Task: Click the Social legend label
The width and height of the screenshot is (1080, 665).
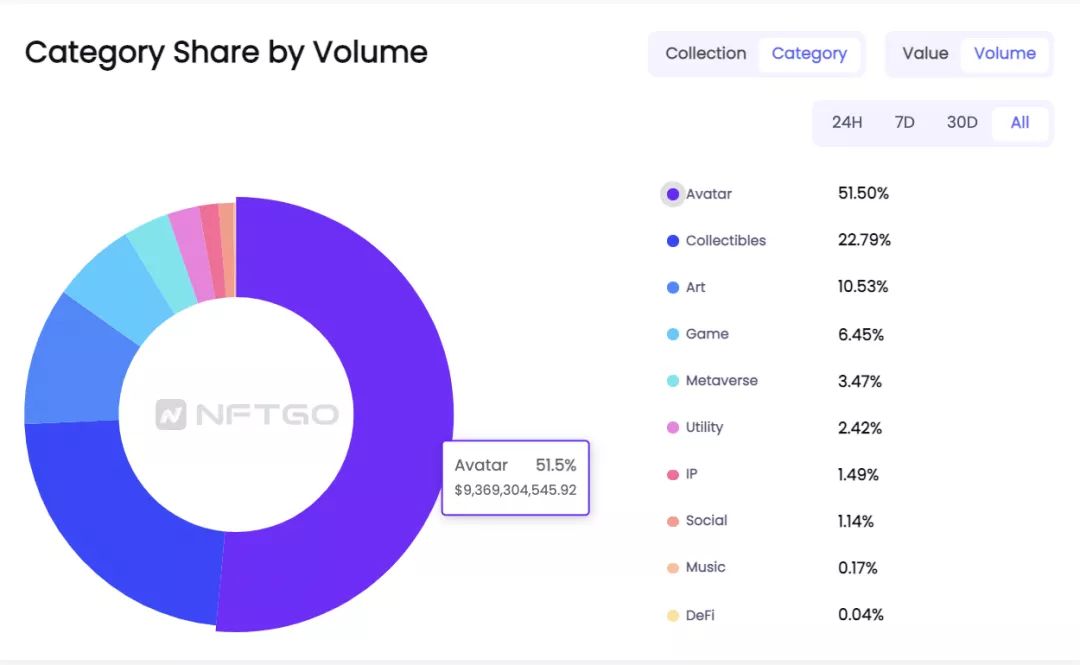Action: [x=706, y=521]
